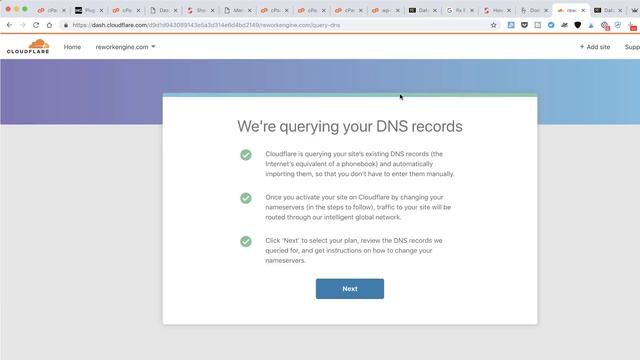Bookmark this page with the star icon

click(x=493, y=25)
